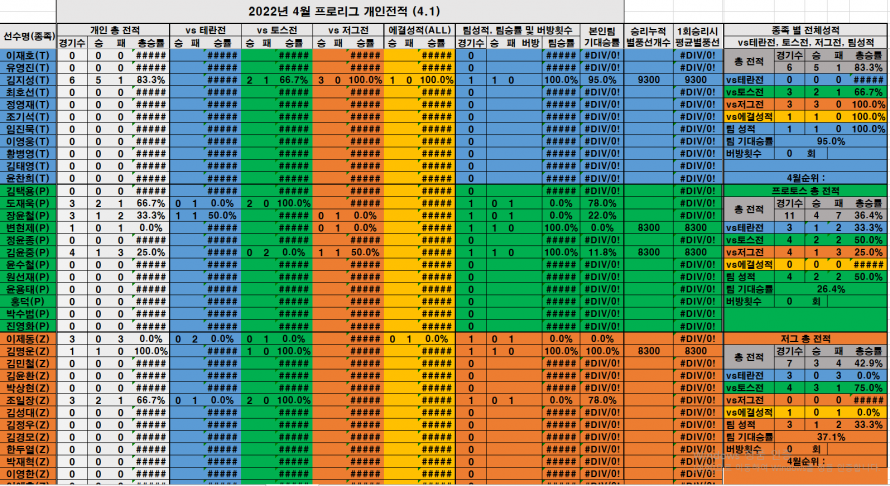Viewport: 890px width, 486px height.
Task: Click player name cell 유영진(T)
Action: (28, 68)
